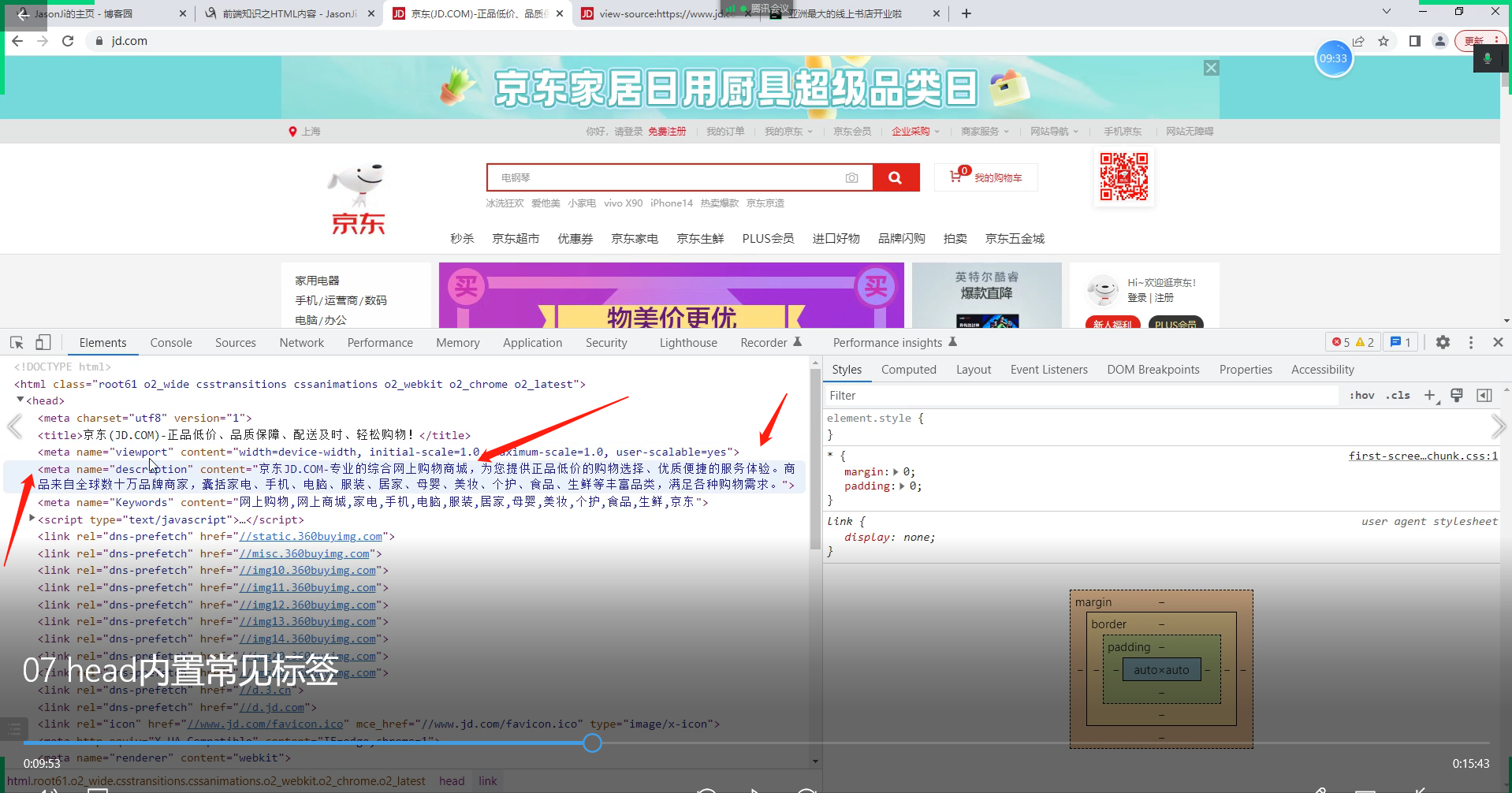Open the DevTools more options menu
The width and height of the screenshot is (1512, 793).
pyautogui.click(x=1471, y=342)
